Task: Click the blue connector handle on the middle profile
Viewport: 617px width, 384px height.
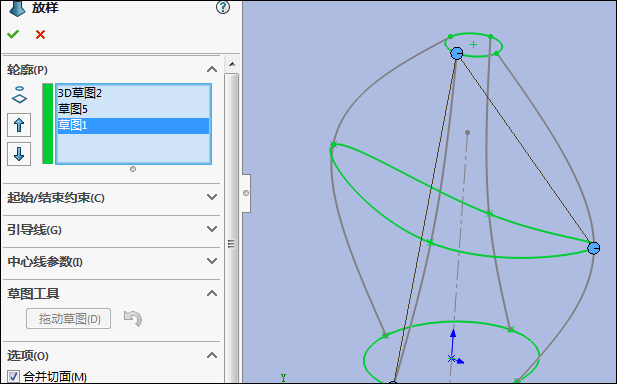Action: pyautogui.click(x=594, y=248)
